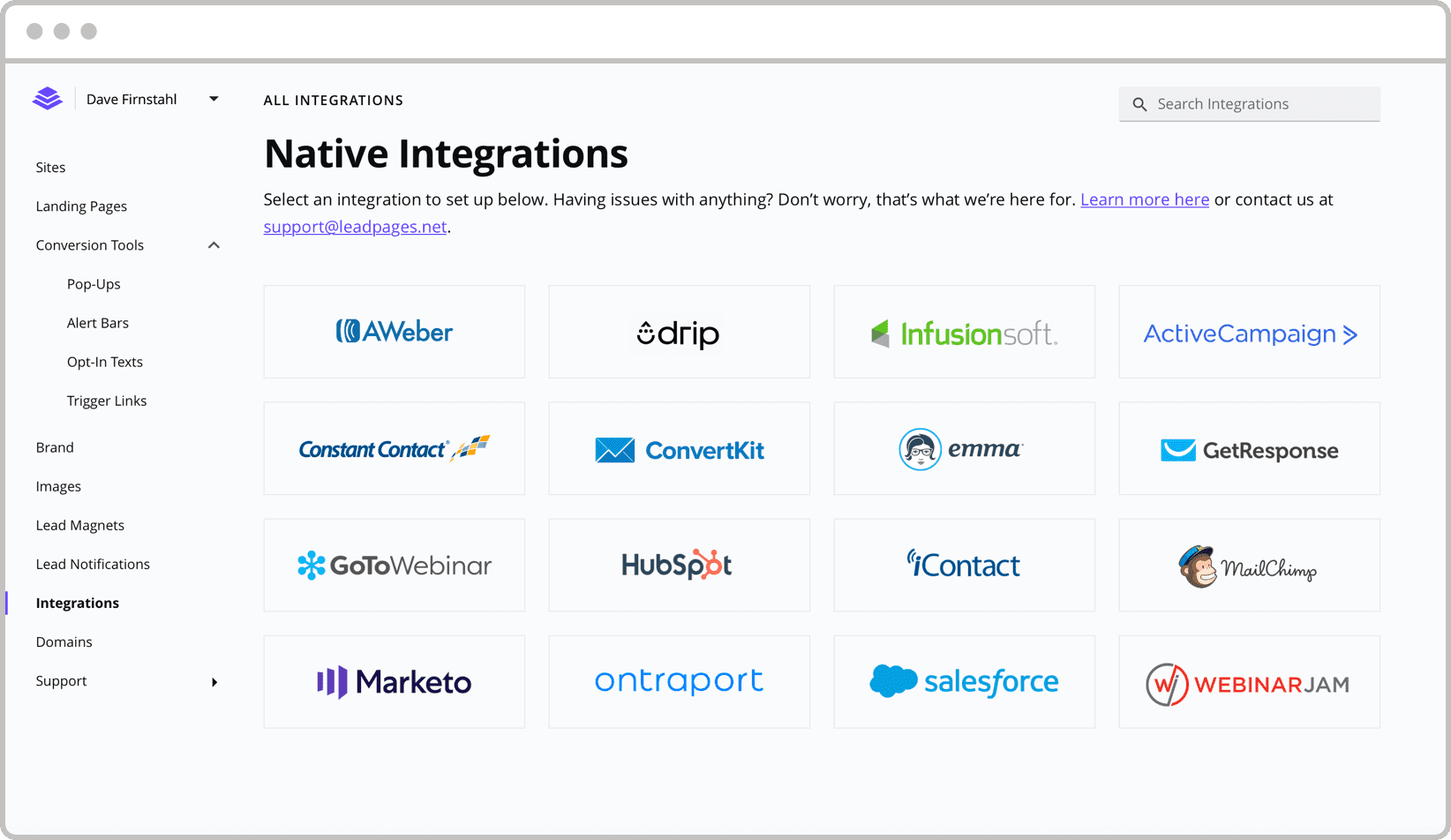
Task: Click the search magnifier icon
Action: point(1139,104)
